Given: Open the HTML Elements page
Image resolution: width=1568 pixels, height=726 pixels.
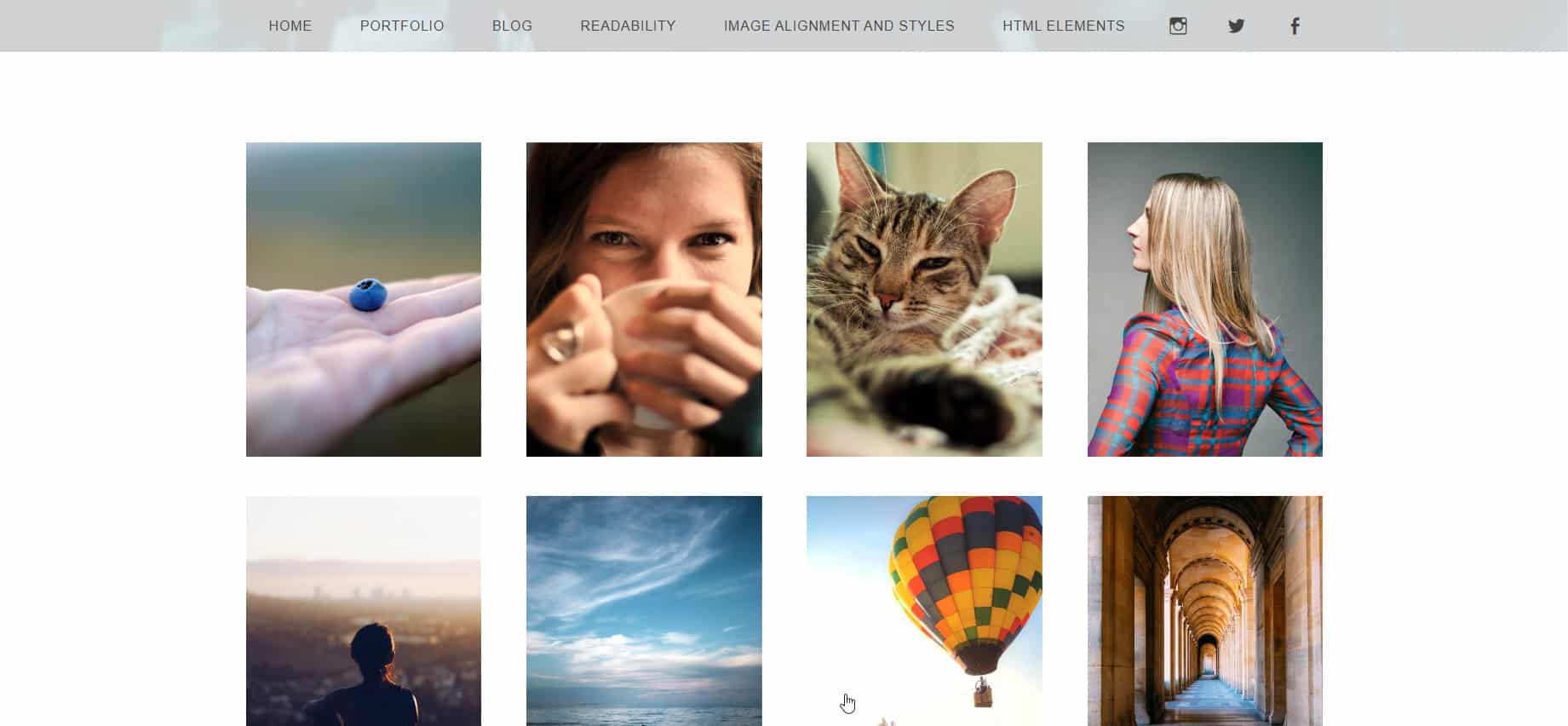Looking at the screenshot, I should coord(1063,26).
